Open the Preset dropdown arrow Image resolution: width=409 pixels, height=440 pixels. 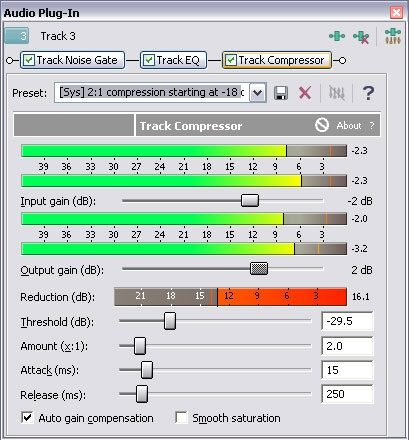point(258,92)
